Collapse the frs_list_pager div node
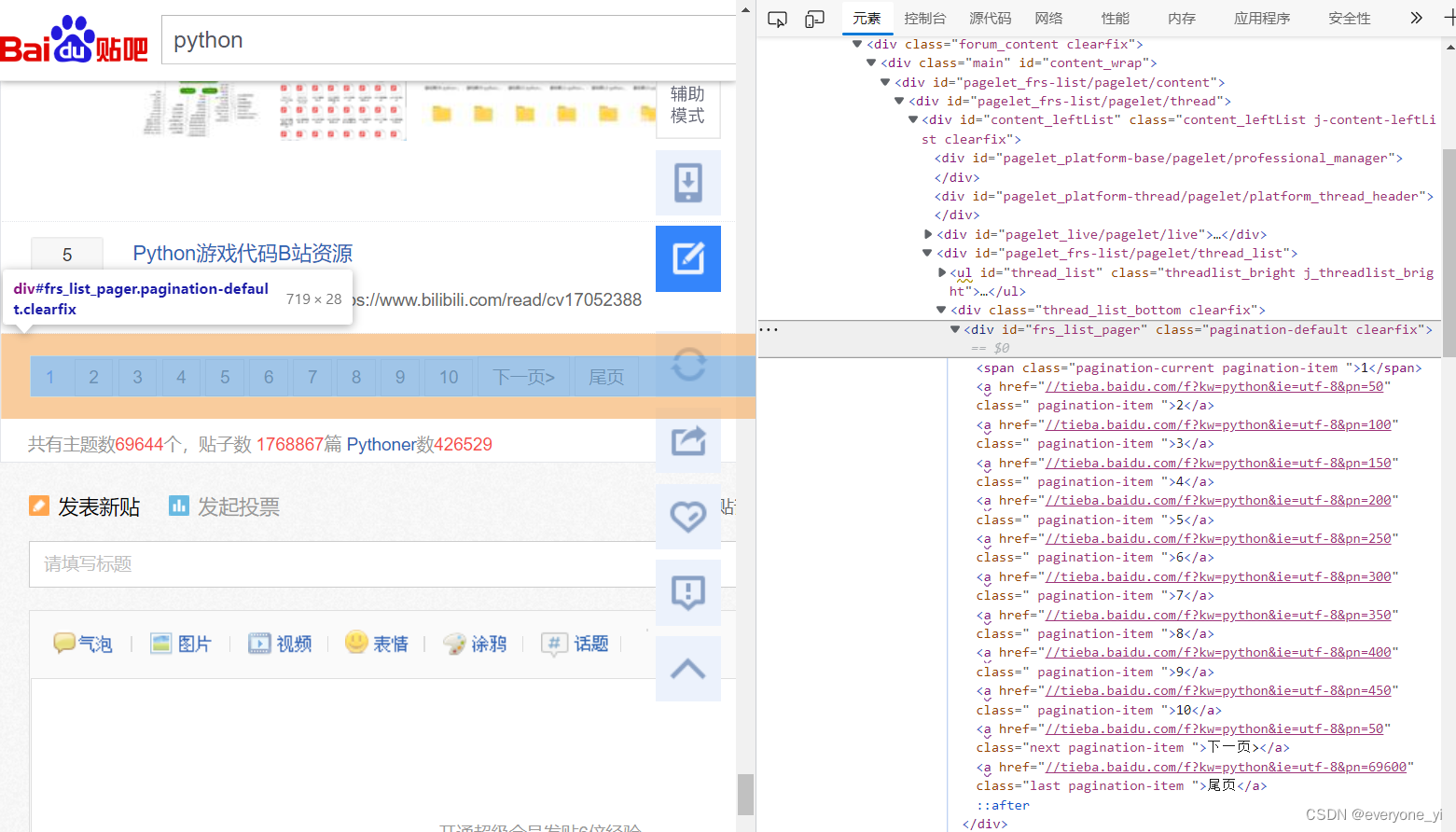 955,329
